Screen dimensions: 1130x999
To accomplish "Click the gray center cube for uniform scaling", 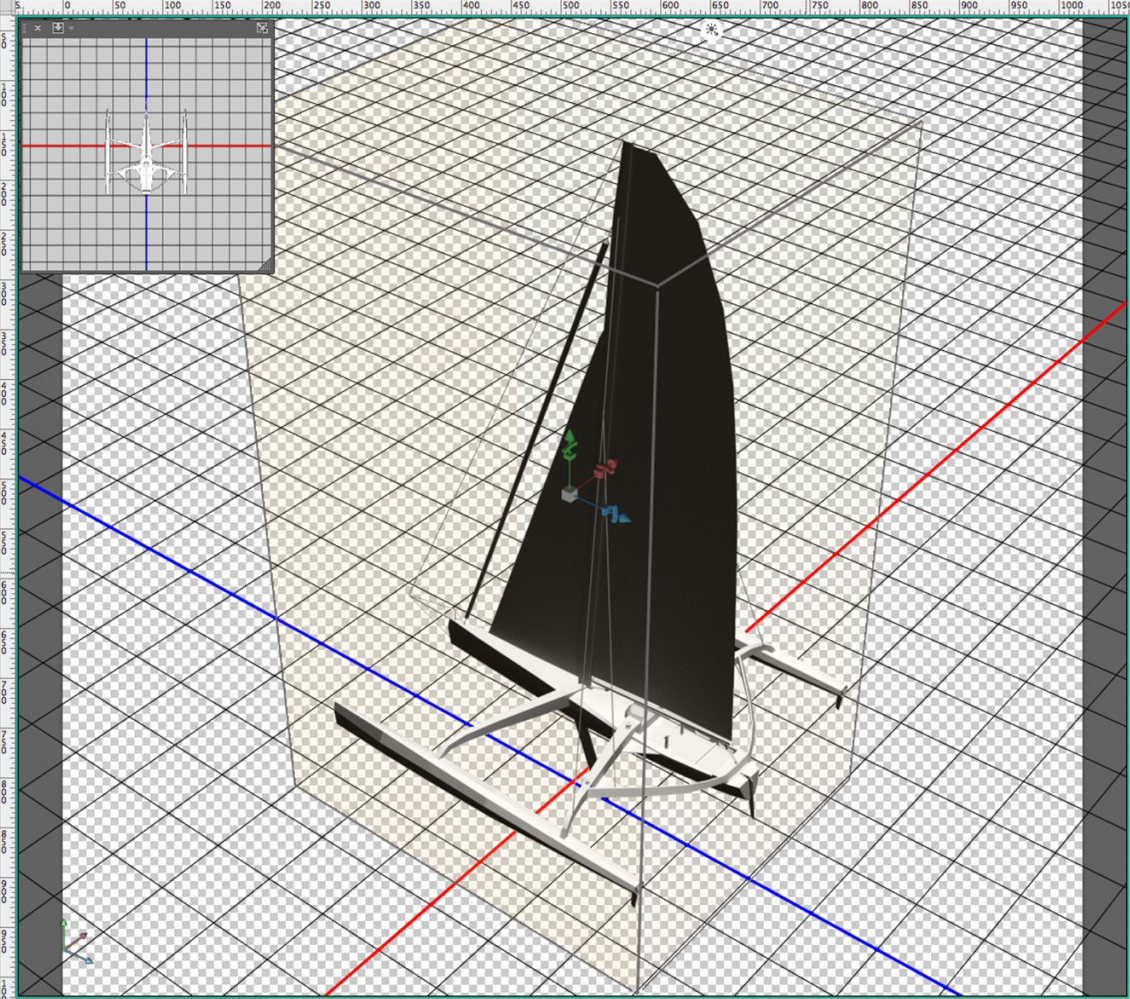I will pos(569,494).
